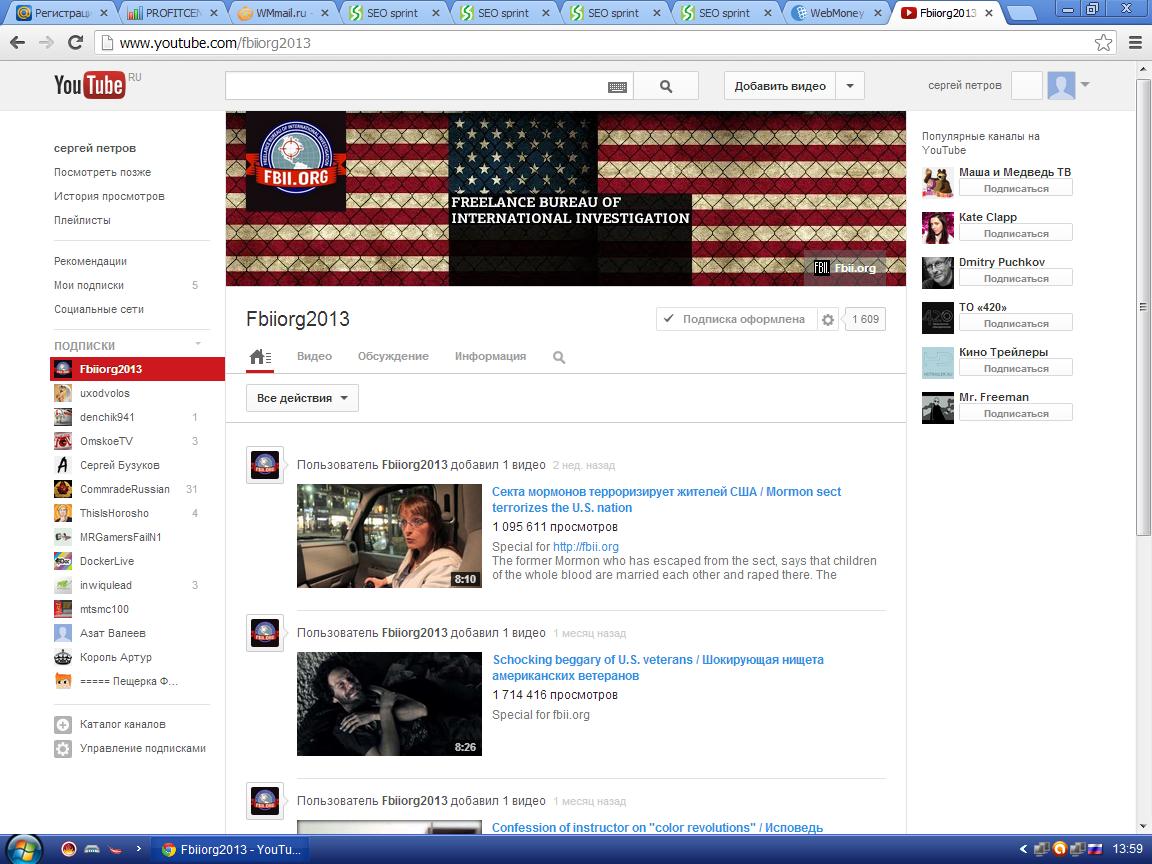Open subscription settings gear icon
Viewport: 1152px width, 864px height.
pyautogui.click(x=828, y=320)
